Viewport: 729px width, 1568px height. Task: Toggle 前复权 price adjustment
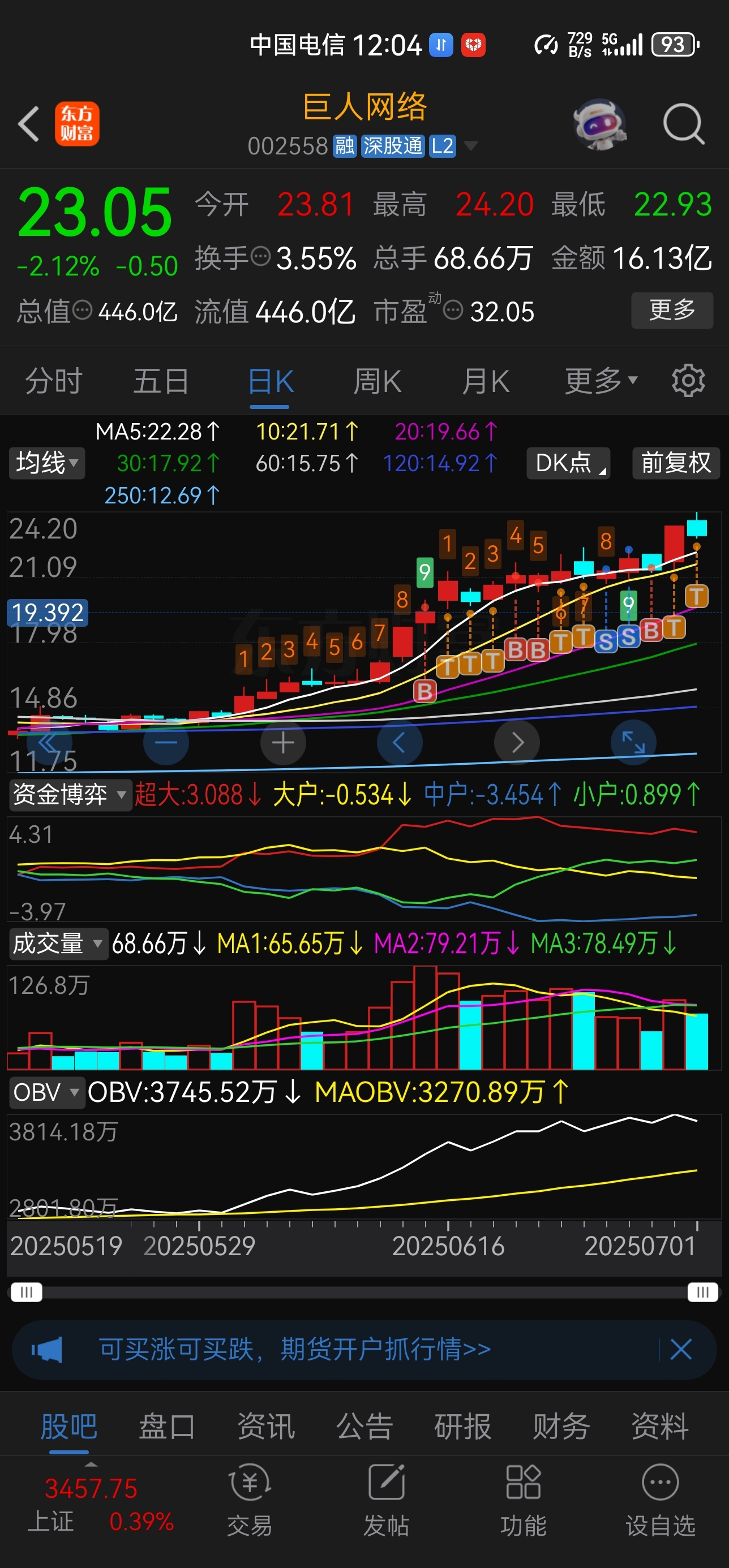675,463
